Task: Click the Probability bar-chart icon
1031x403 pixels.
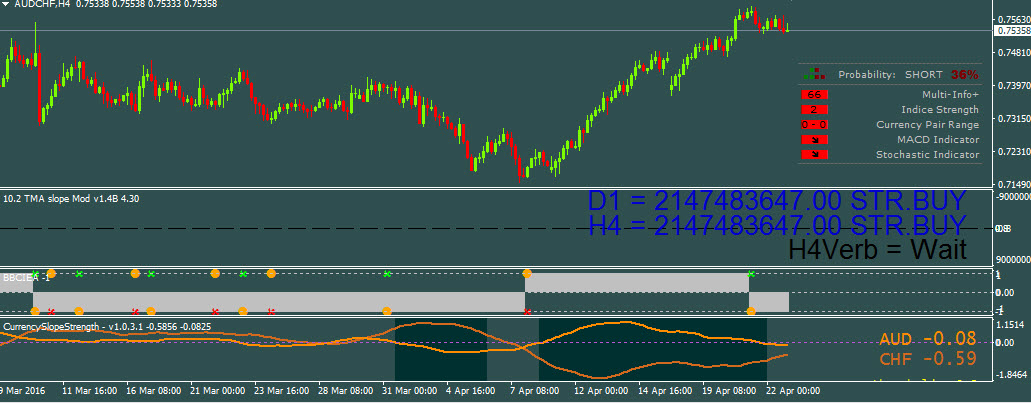Action: 817,74
